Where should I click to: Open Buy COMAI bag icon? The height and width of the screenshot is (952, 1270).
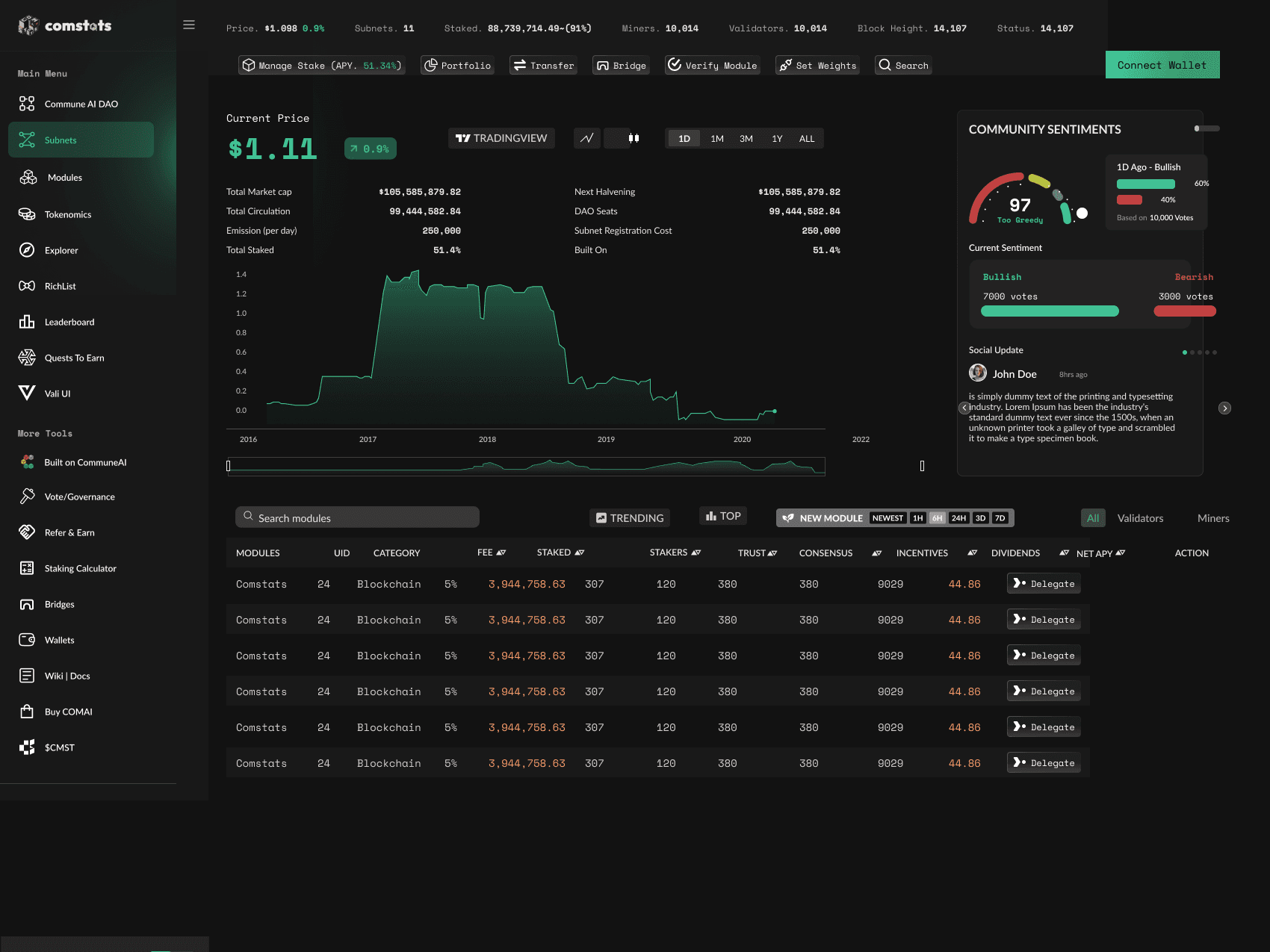(27, 712)
